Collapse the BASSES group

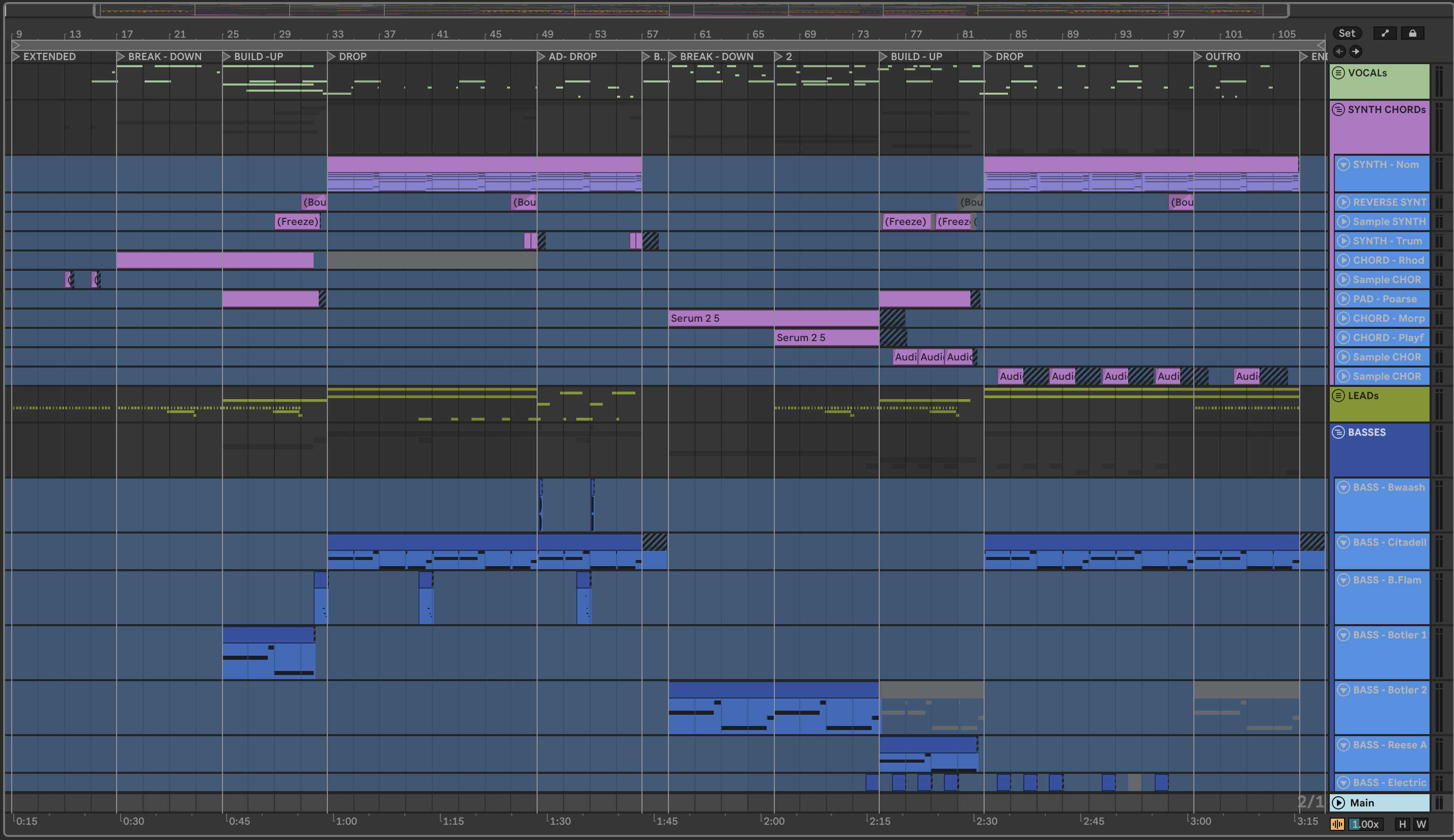pos(1338,432)
